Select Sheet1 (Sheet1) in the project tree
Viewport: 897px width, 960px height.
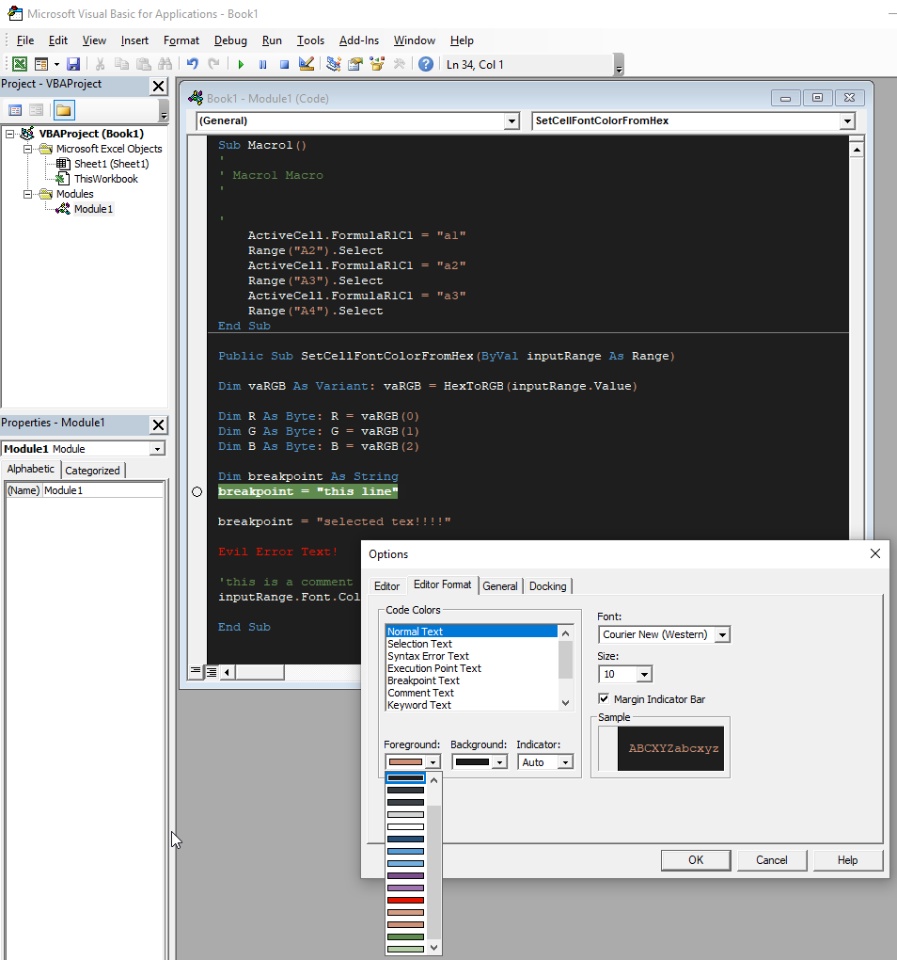111,163
